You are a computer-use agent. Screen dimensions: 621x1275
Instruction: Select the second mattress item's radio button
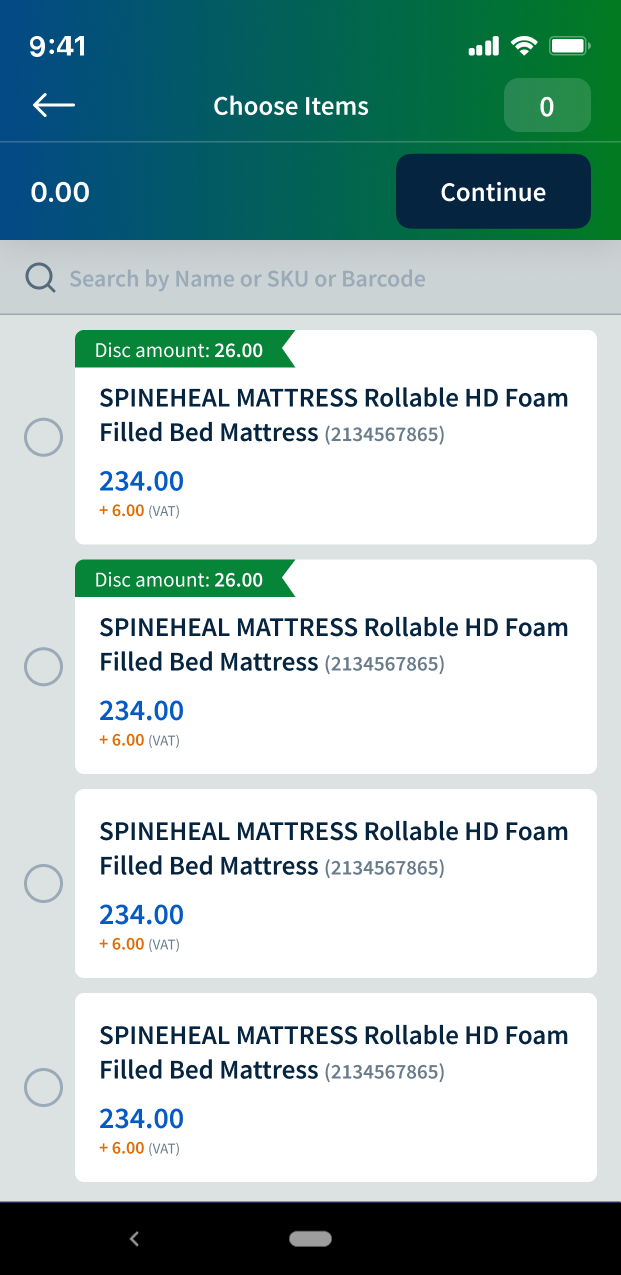43,667
